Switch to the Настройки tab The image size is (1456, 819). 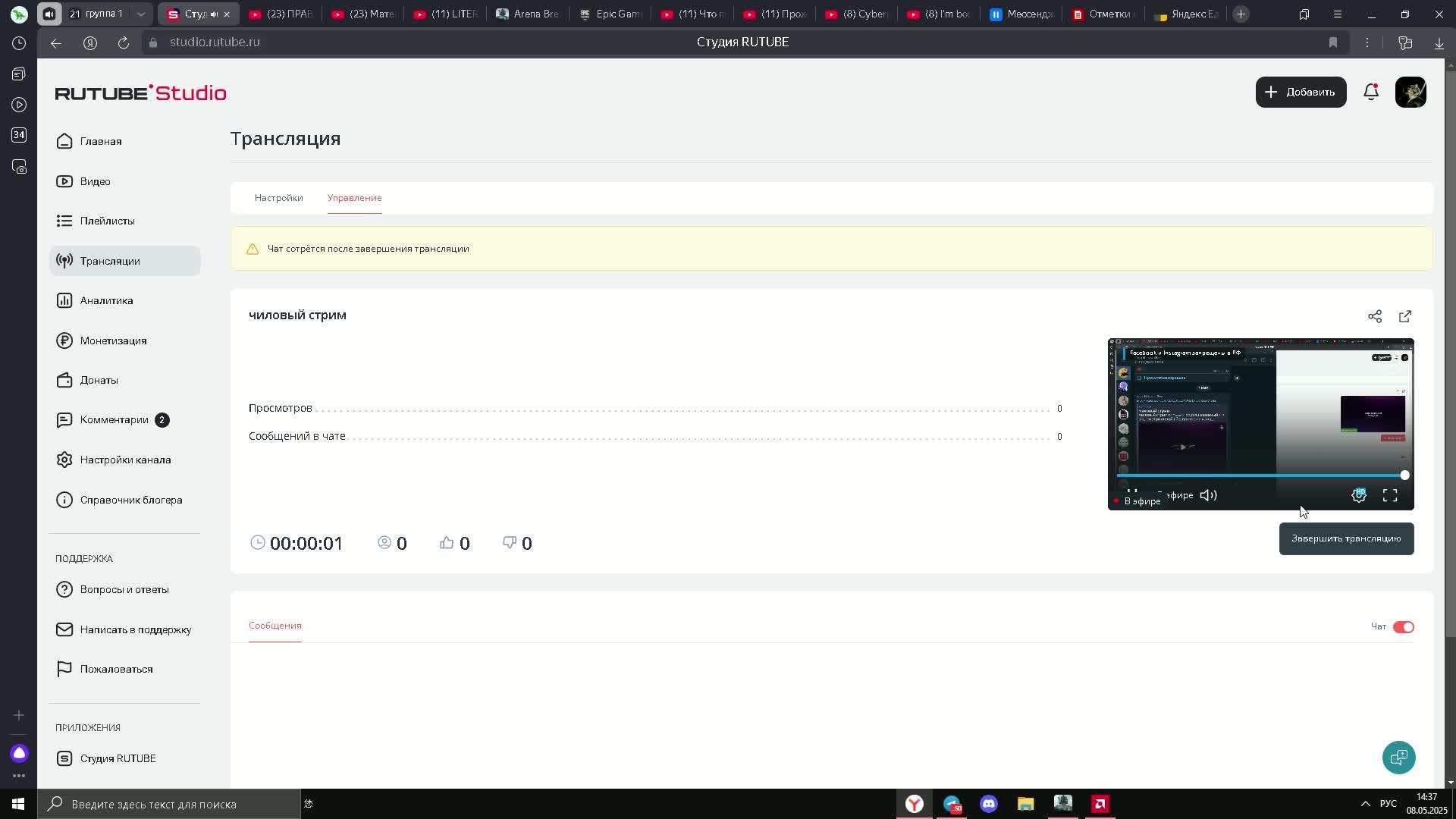[x=278, y=198]
